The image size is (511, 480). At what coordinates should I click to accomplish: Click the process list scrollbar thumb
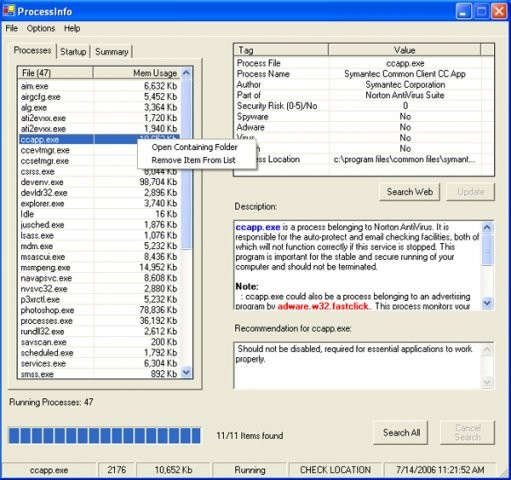tap(186, 163)
